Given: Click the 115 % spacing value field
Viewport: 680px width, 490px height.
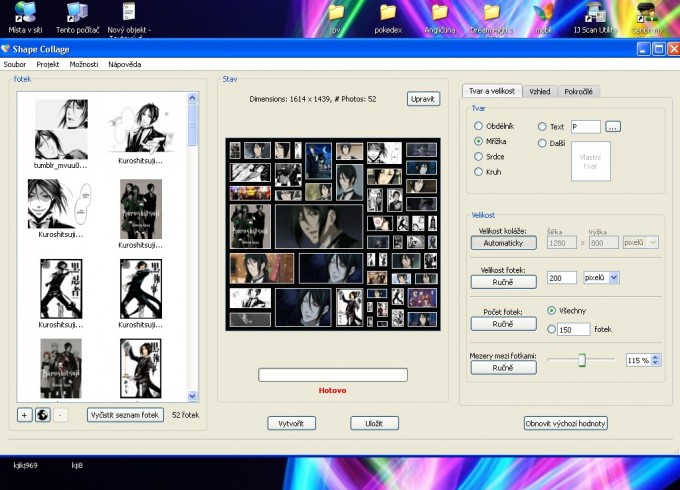Looking at the screenshot, I should (639, 360).
